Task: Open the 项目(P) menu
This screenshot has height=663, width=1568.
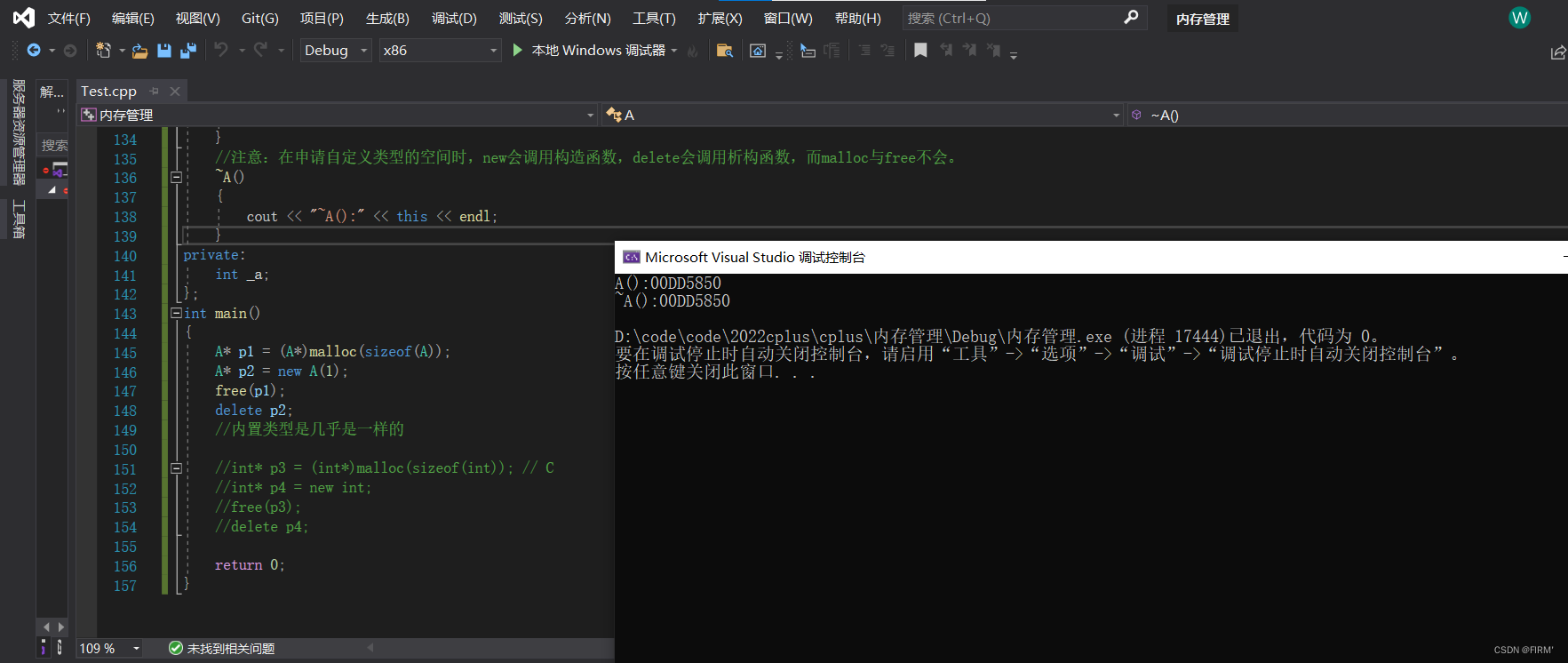Action: click(x=322, y=18)
